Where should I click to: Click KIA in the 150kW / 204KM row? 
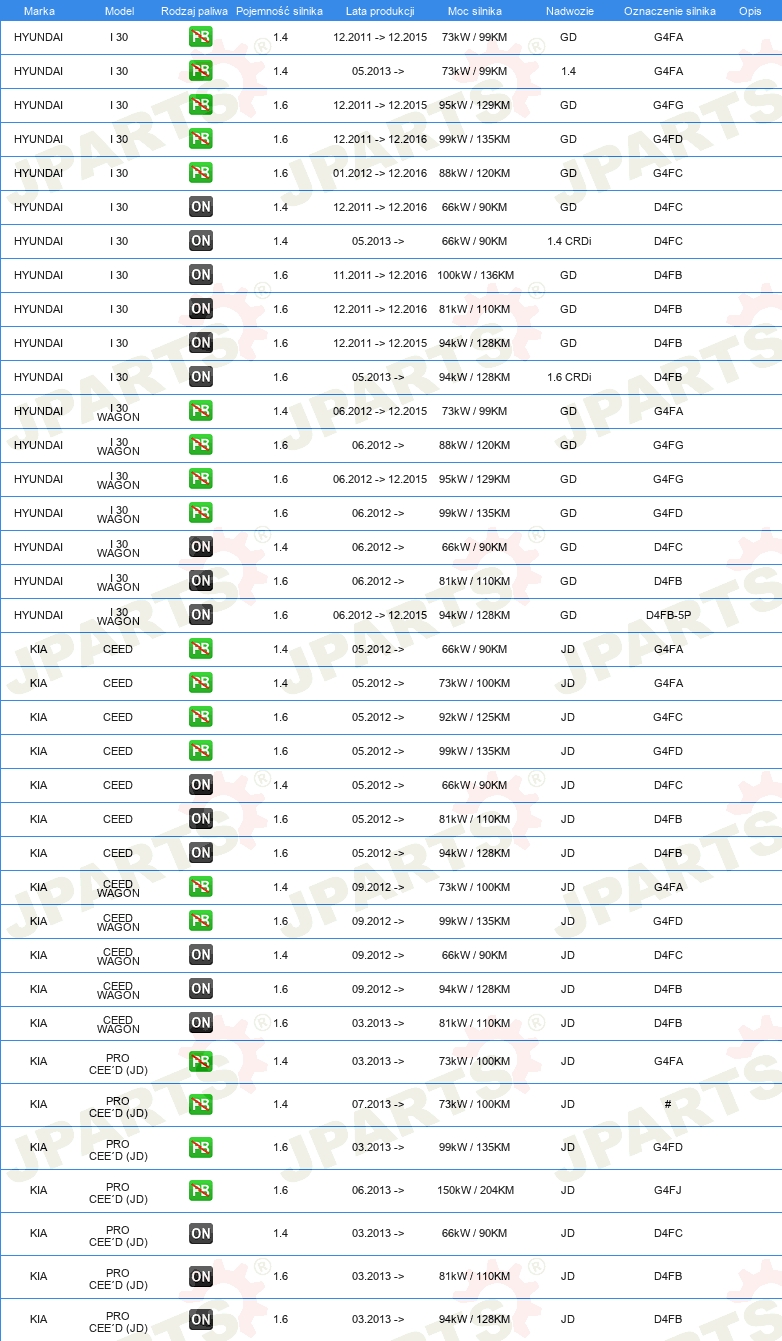(x=39, y=1190)
